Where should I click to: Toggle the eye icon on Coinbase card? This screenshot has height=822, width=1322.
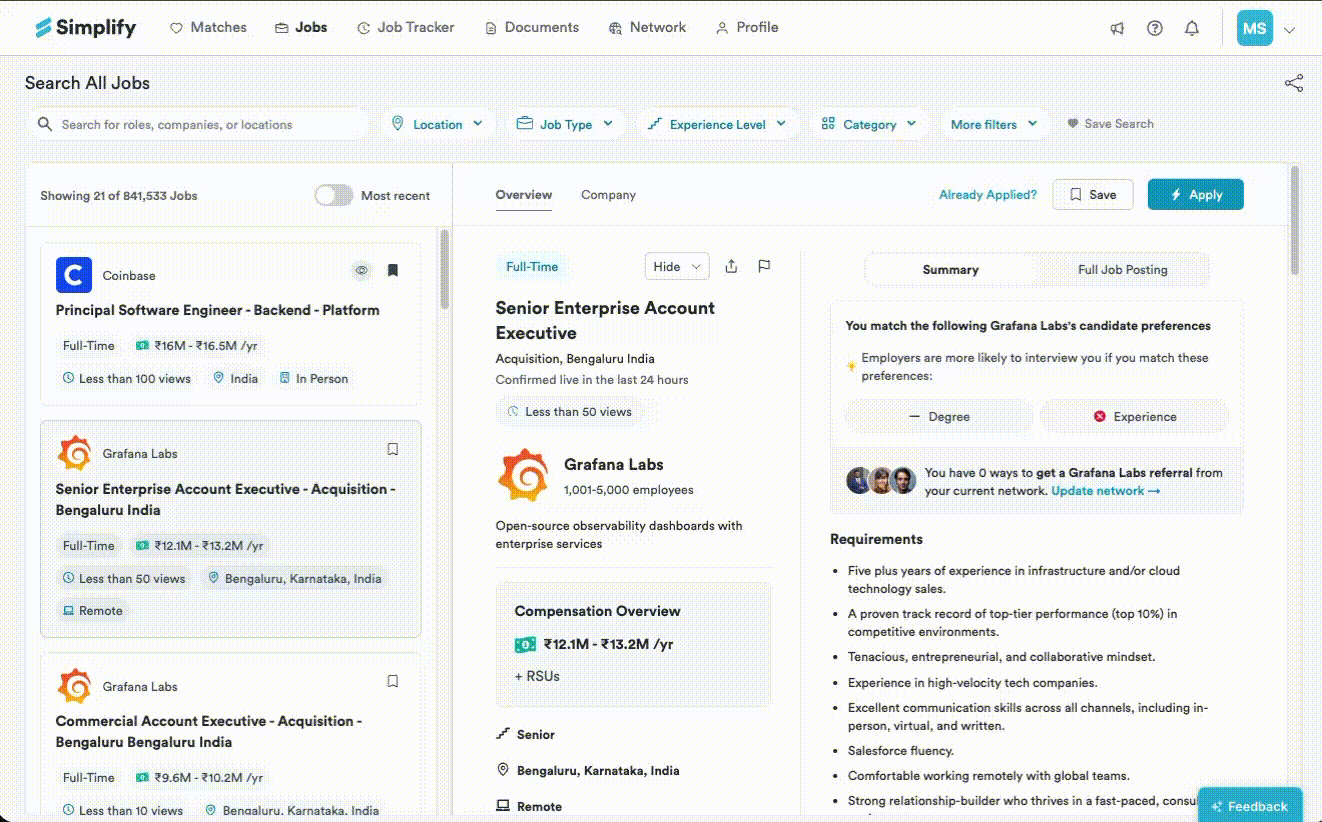coord(362,270)
